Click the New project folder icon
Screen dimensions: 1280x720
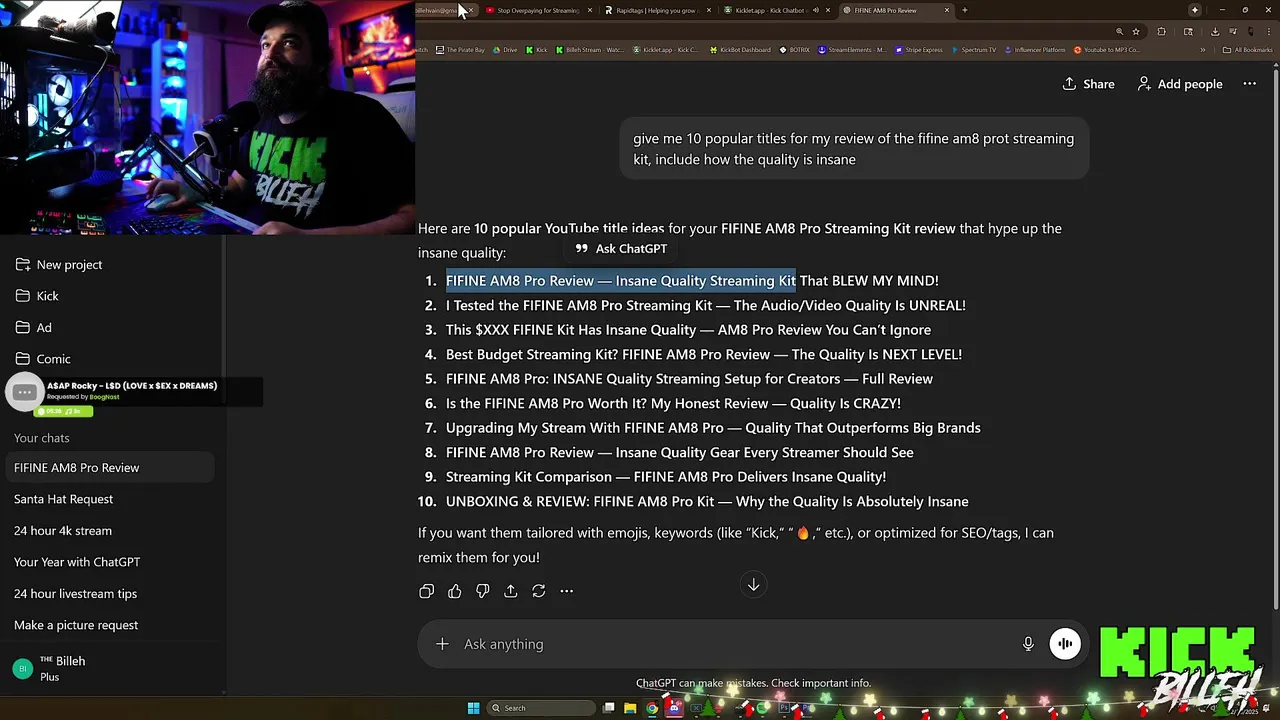click(23, 265)
